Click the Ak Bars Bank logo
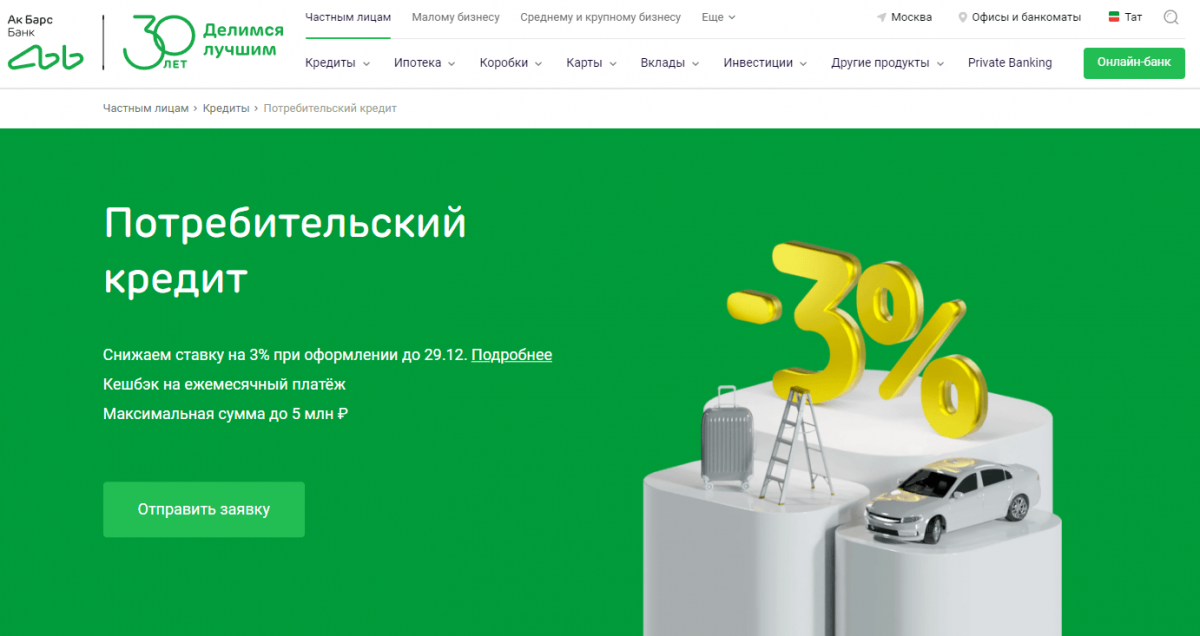1200x636 pixels. pyautogui.click(x=45, y=43)
